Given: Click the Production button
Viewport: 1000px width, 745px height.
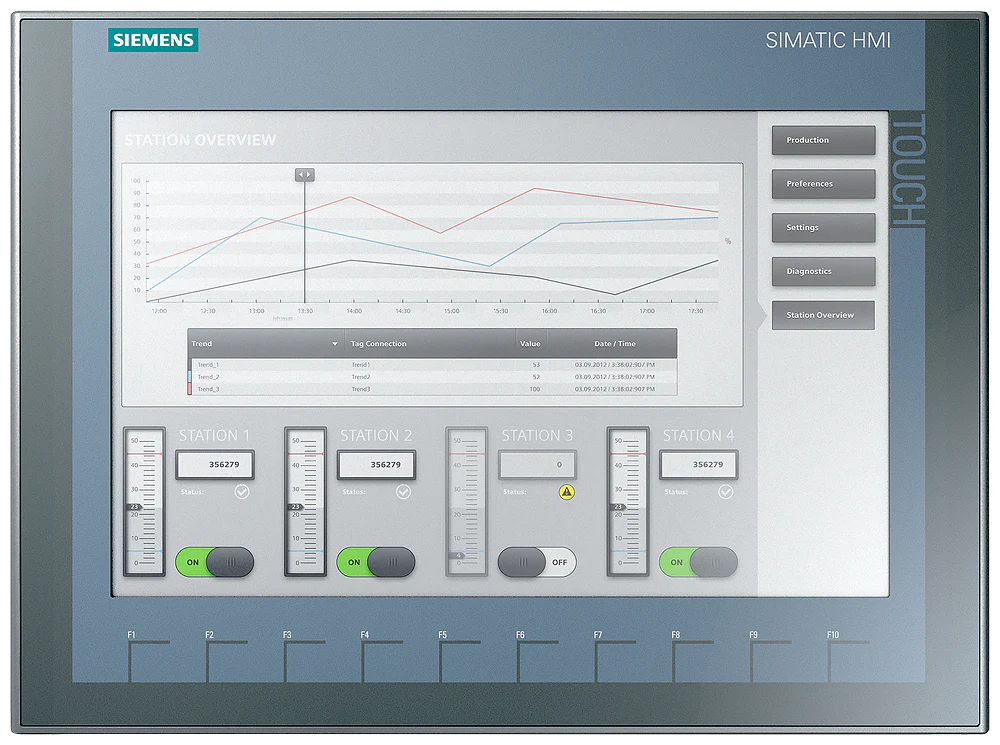Looking at the screenshot, I should point(822,140).
